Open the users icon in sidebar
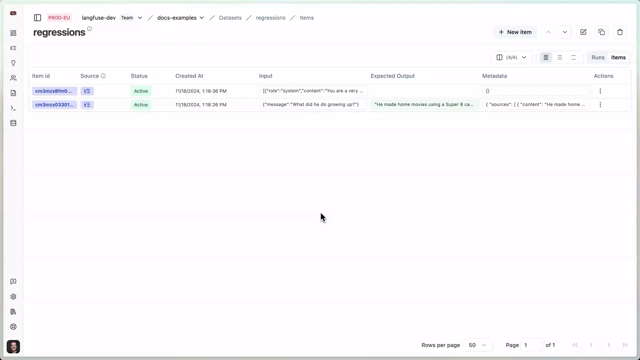 [13, 78]
